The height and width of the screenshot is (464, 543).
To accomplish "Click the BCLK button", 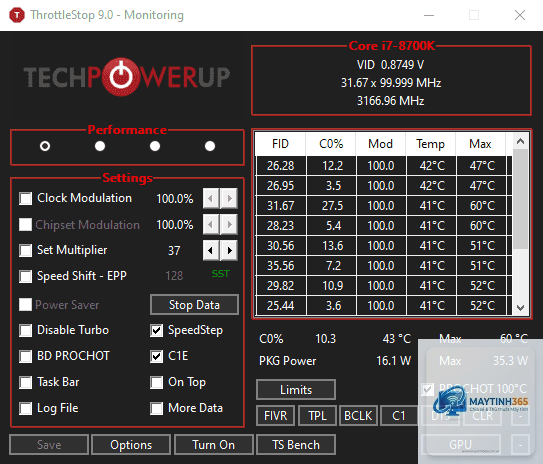I will pos(358,416).
